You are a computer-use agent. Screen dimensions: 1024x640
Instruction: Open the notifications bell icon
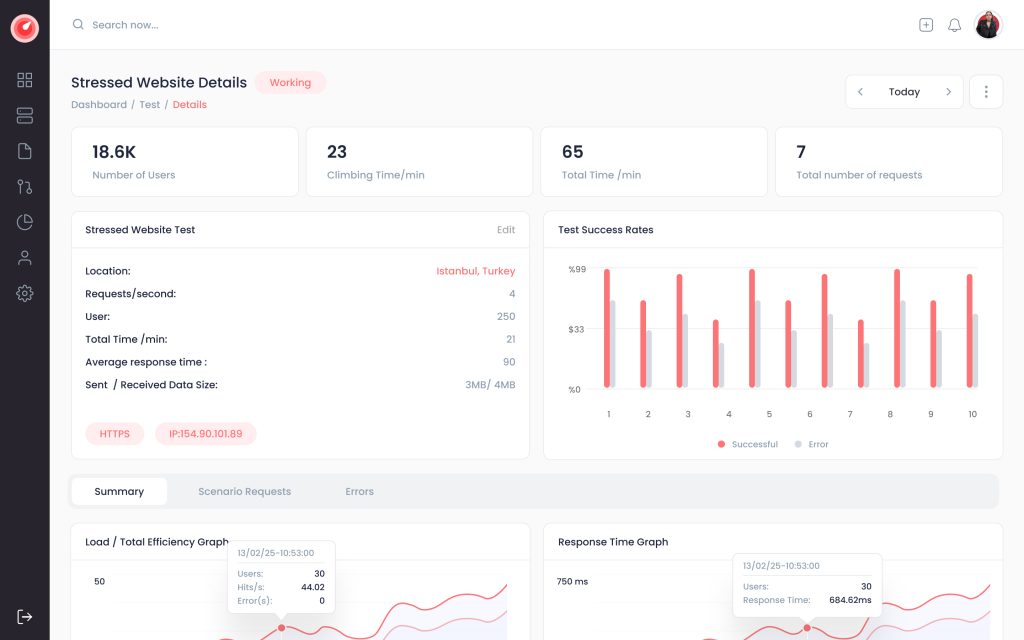point(954,25)
